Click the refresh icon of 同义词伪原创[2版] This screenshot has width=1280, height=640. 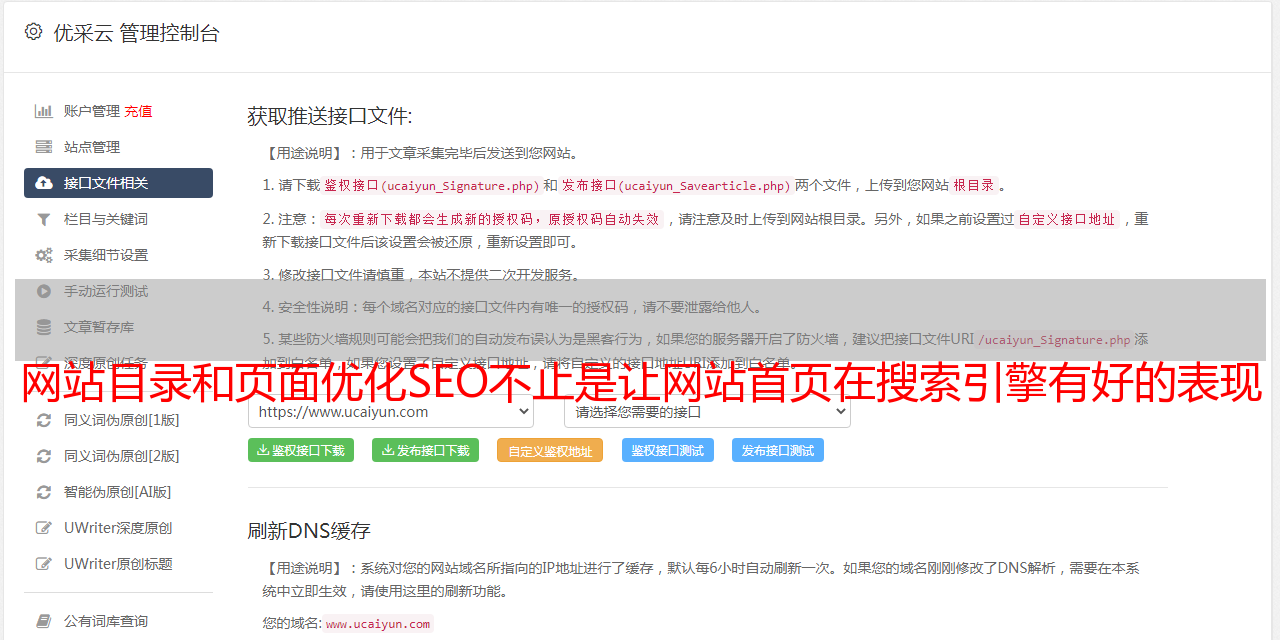click(44, 456)
